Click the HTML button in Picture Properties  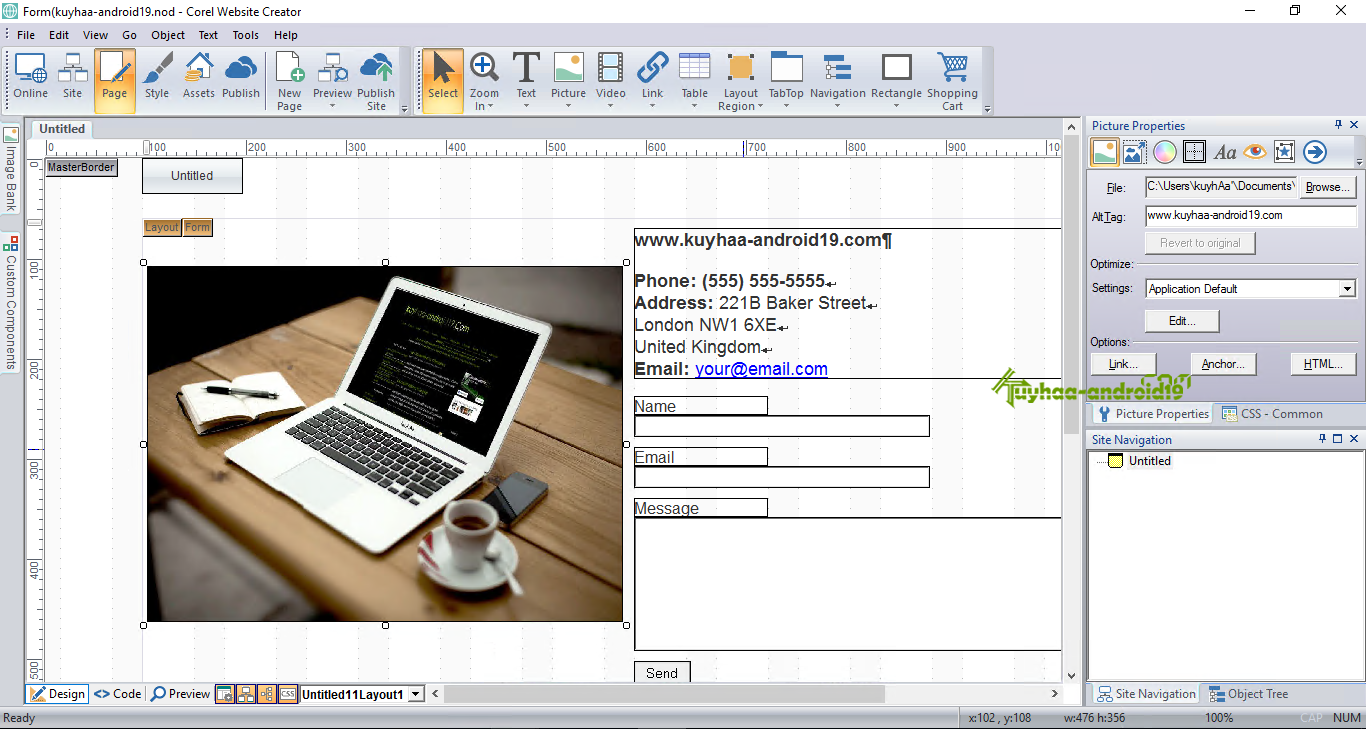pyautogui.click(x=1322, y=363)
